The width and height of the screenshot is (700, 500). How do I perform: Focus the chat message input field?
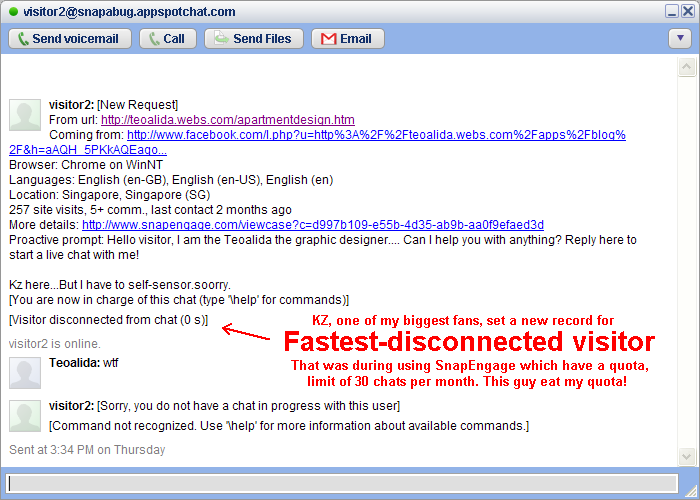342,484
